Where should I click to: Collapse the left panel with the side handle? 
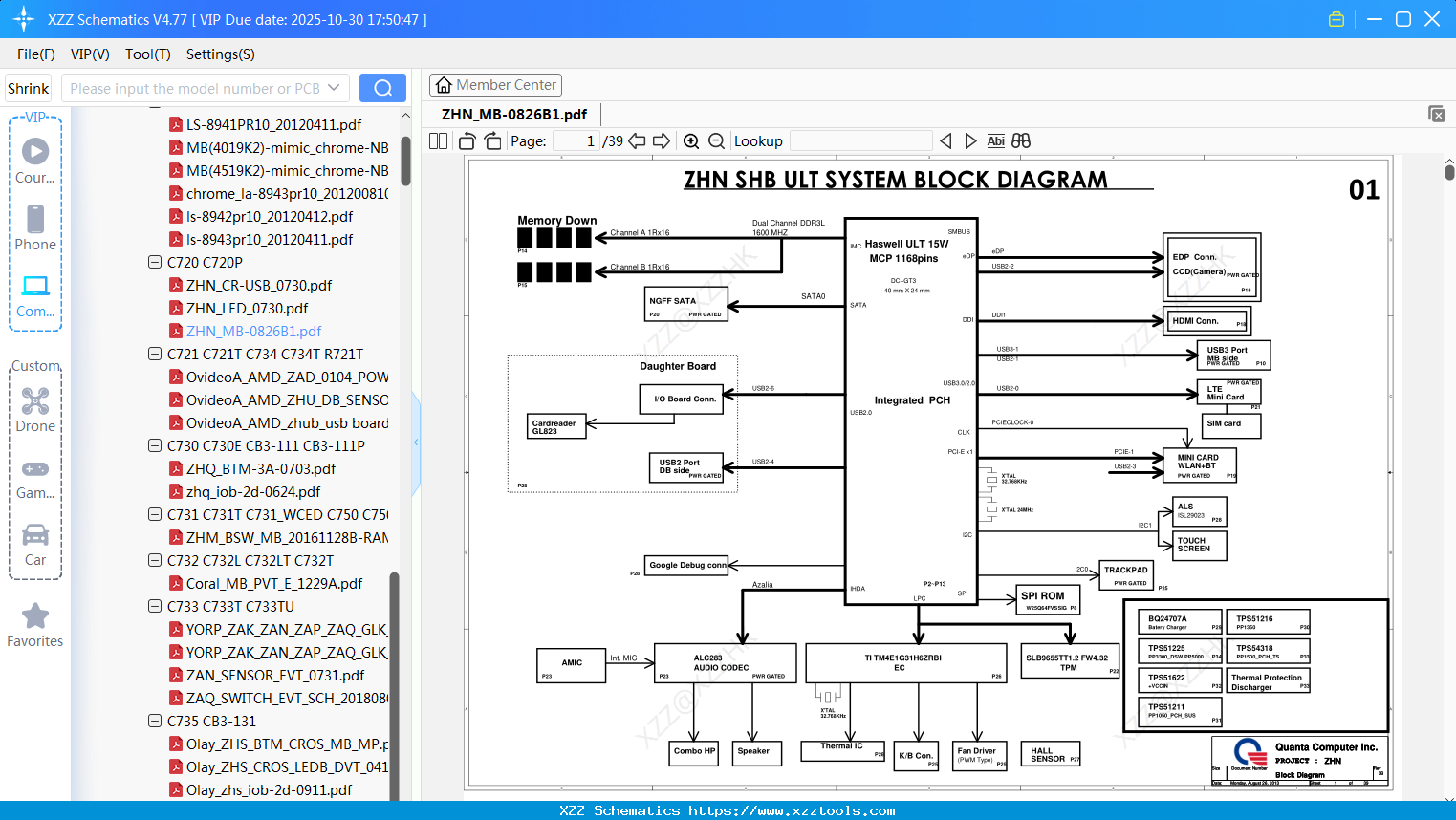416,442
